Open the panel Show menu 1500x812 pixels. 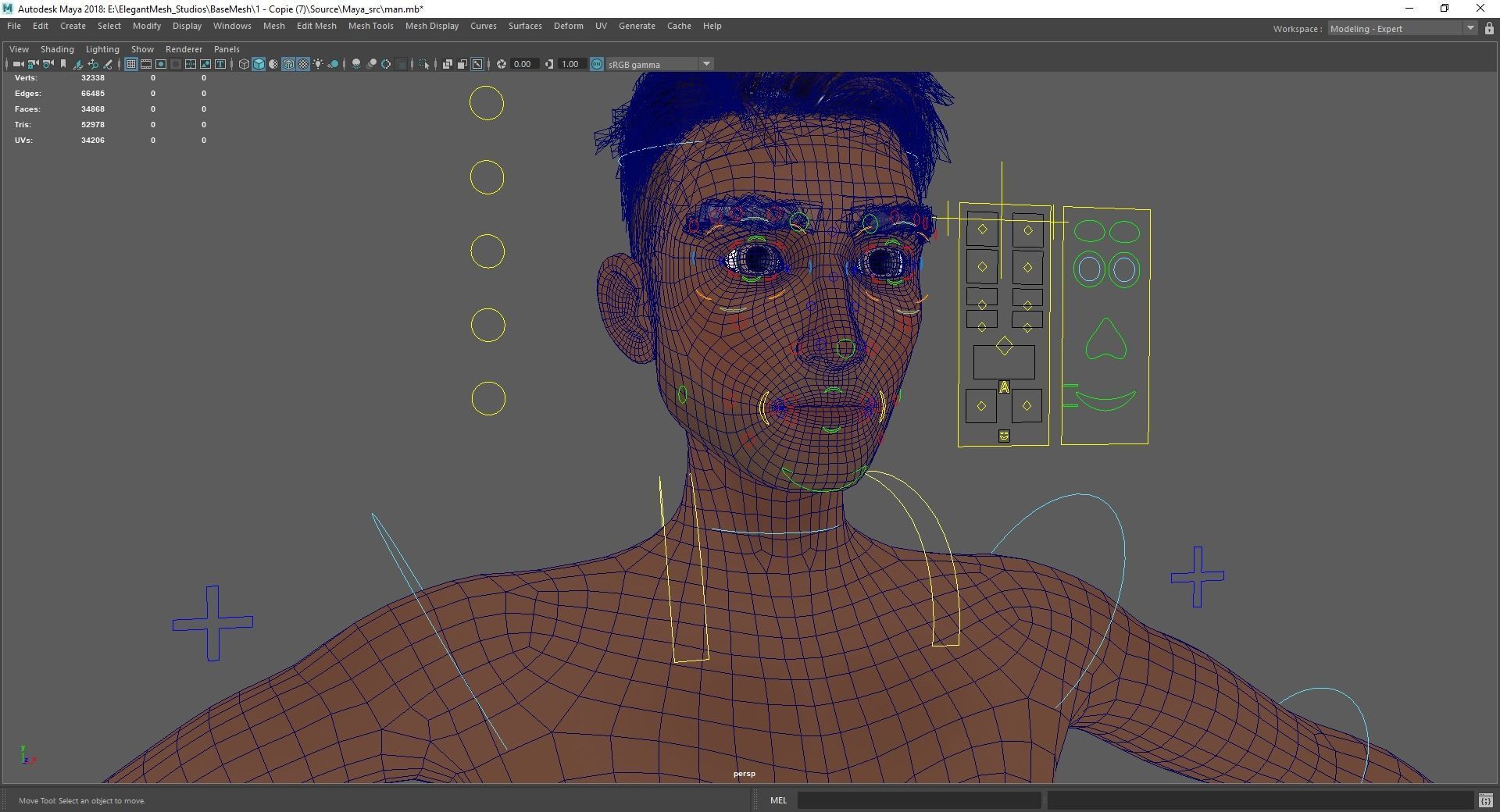[142, 49]
